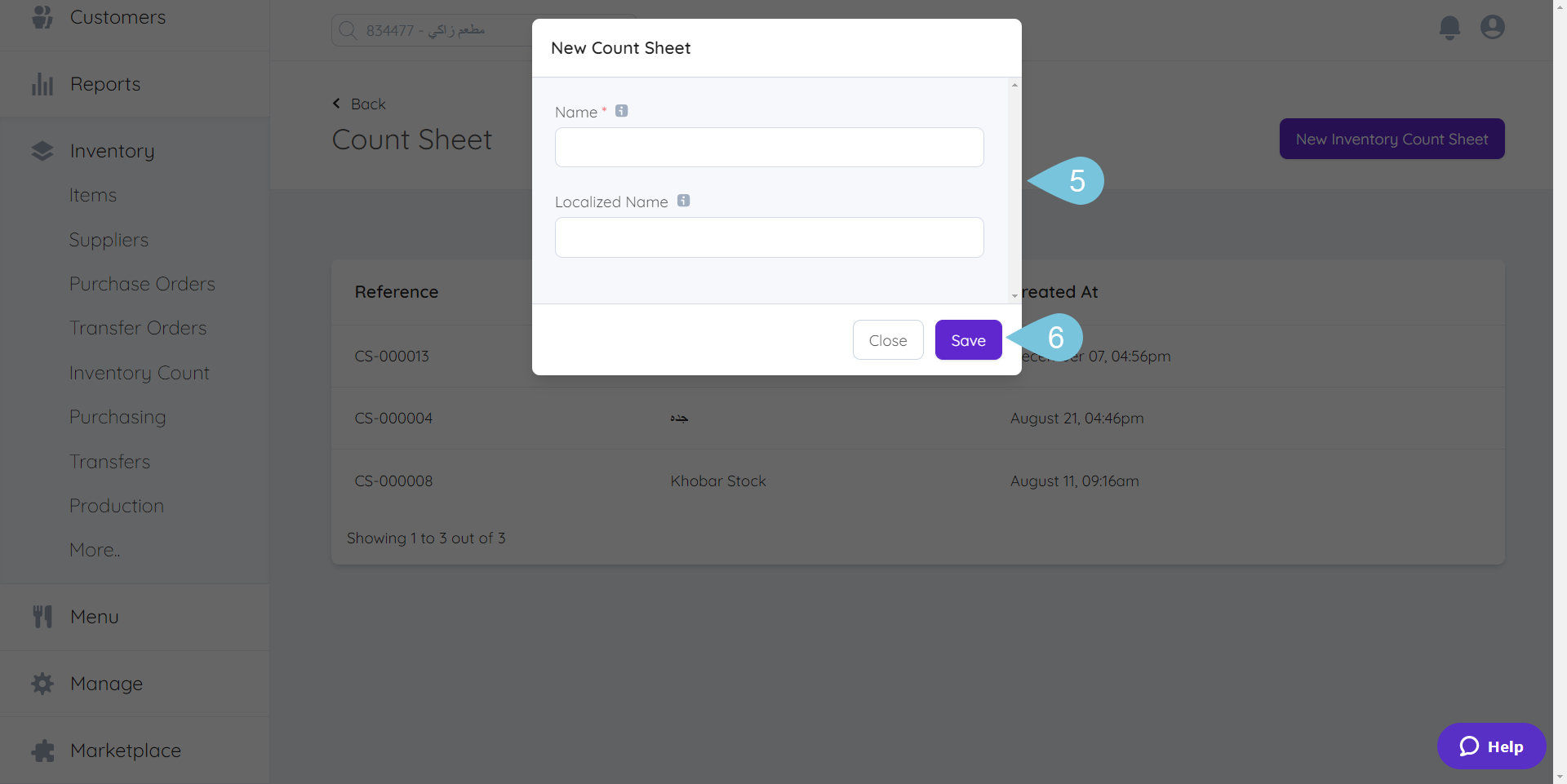Image resolution: width=1567 pixels, height=784 pixels.
Task: Click the Menu fork and knife icon
Action: click(x=42, y=617)
